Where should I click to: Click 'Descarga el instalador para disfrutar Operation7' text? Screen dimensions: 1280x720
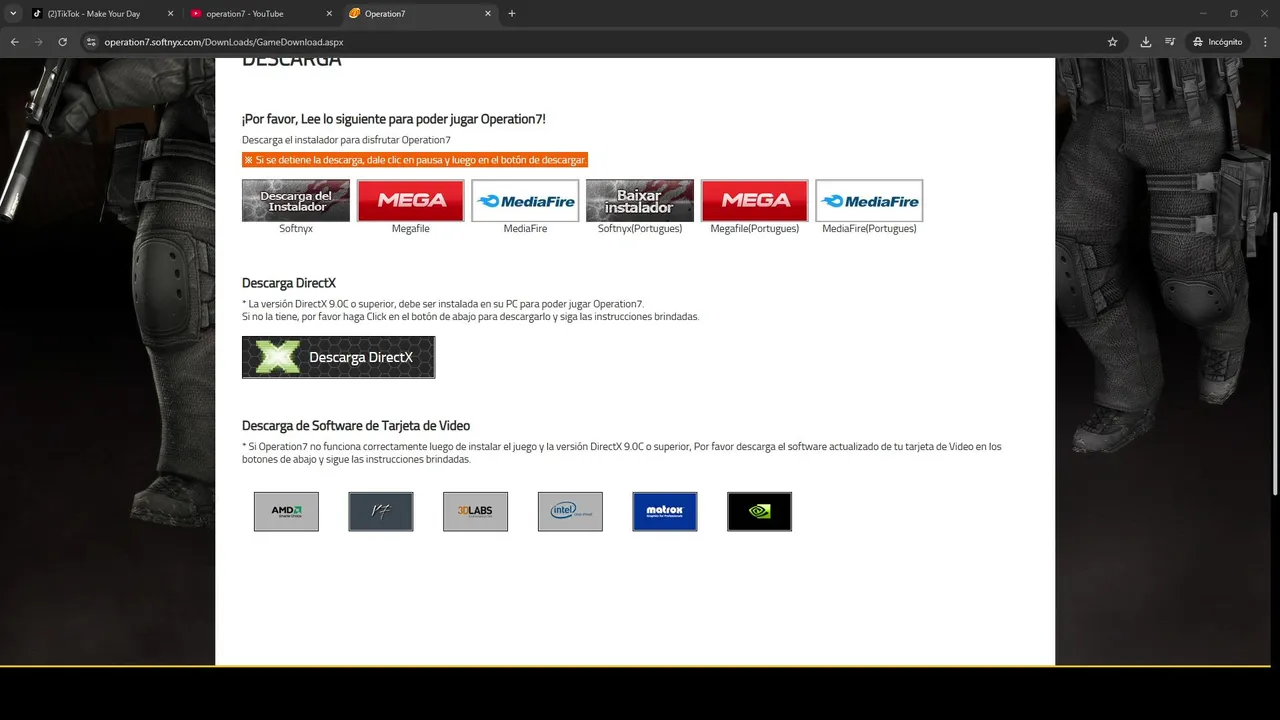[346, 140]
